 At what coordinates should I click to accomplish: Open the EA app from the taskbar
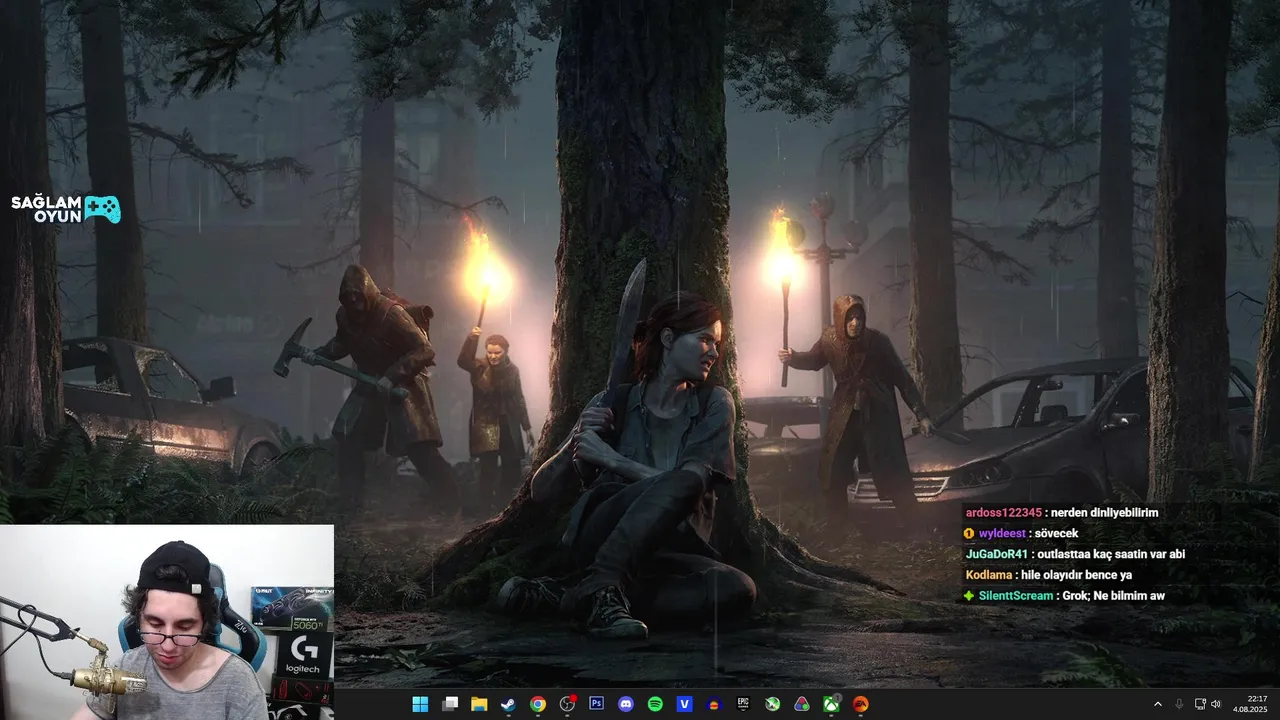coord(860,704)
